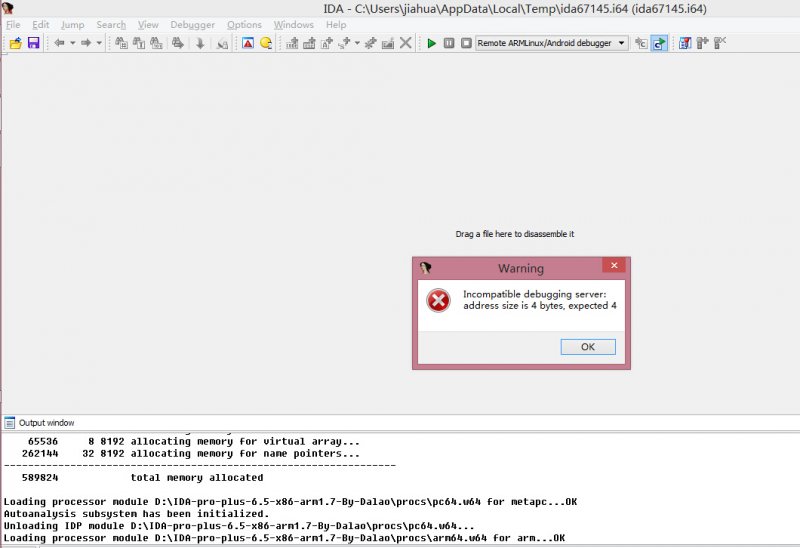The width and height of the screenshot is (800, 548).
Task: Click the 'Output window' panel title
Action: (46, 422)
